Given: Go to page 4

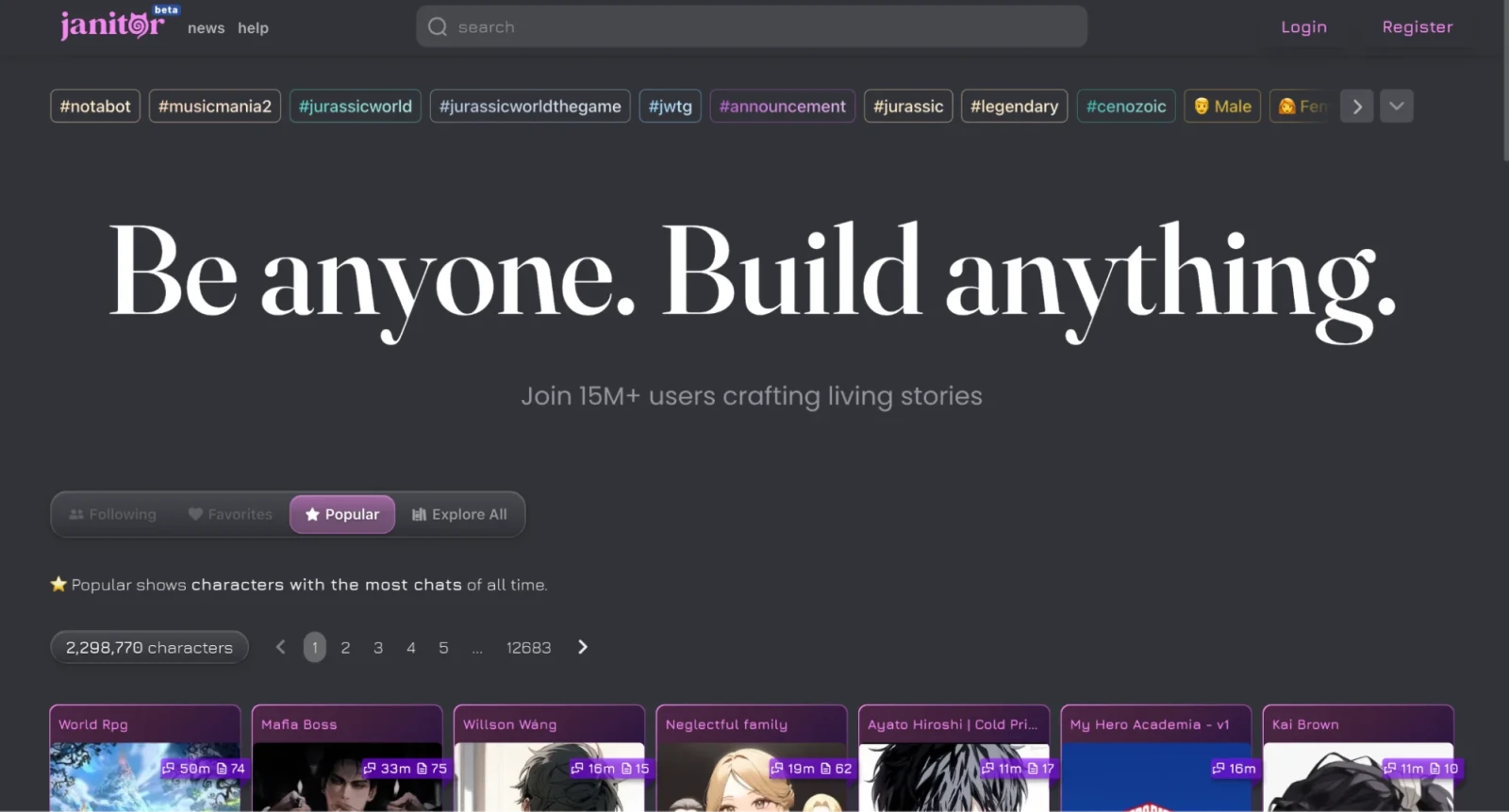Looking at the screenshot, I should [x=411, y=648].
